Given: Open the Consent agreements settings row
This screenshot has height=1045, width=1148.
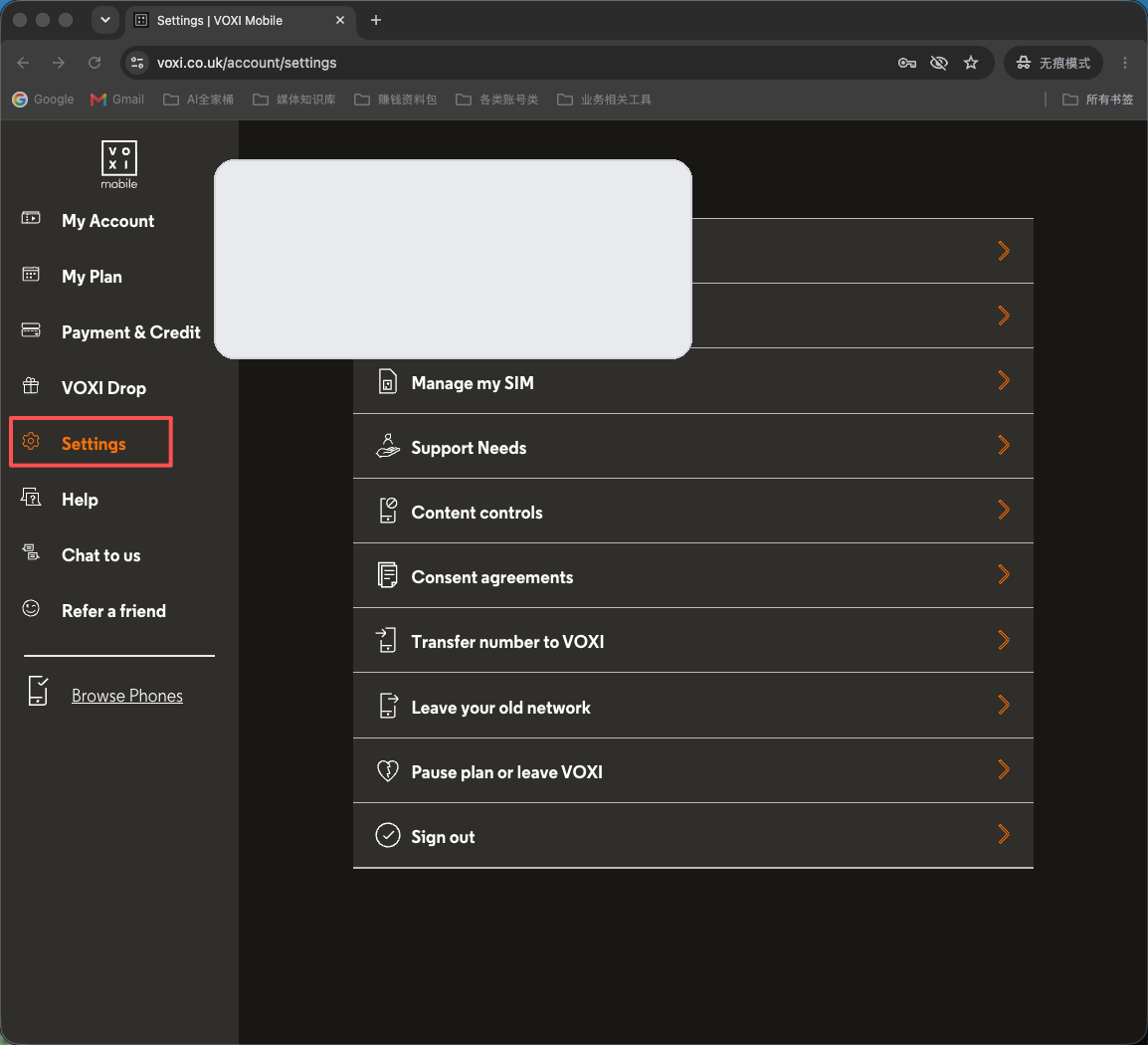Looking at the screenshot, I should coord(692,575).
